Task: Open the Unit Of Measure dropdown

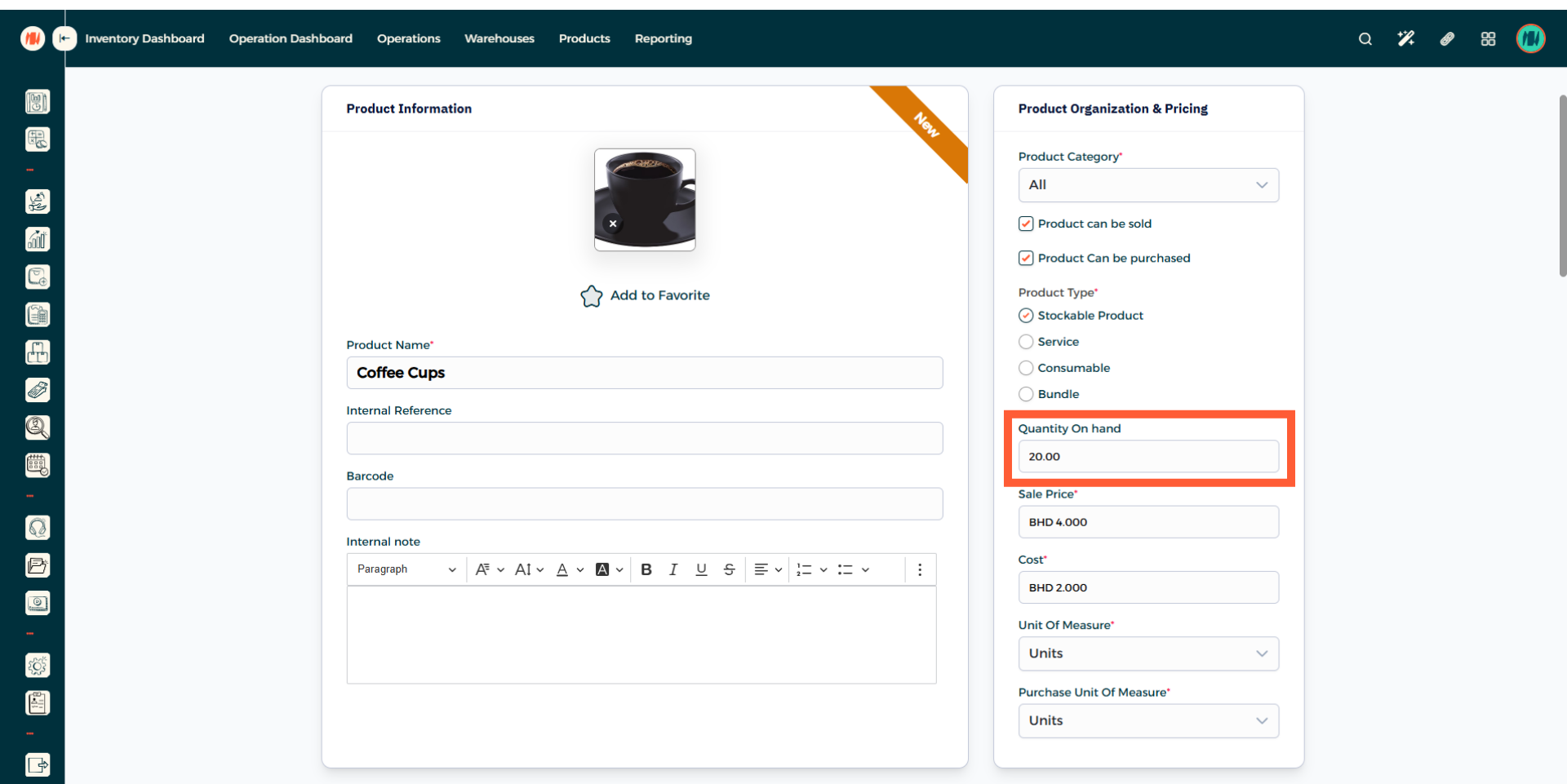Action: [1148, 653]
